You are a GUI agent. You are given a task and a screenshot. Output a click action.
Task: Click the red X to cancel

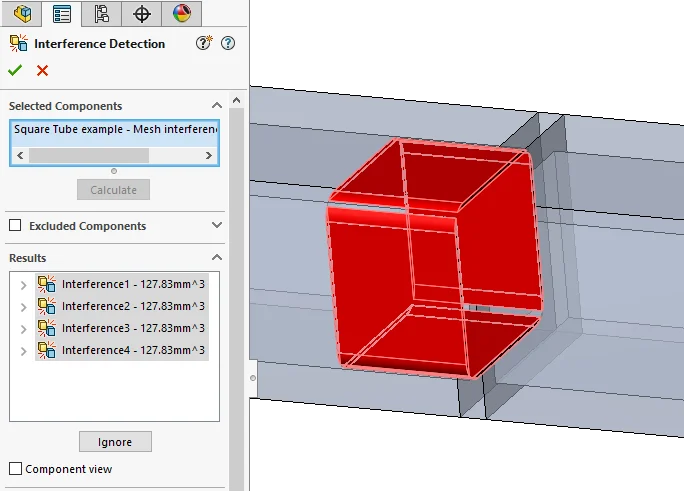(x=42, y=70)
